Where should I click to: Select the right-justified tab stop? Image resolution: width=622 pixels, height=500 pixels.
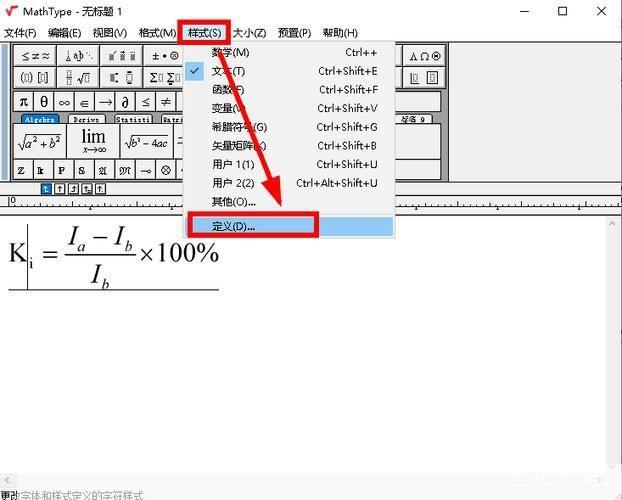73,189
